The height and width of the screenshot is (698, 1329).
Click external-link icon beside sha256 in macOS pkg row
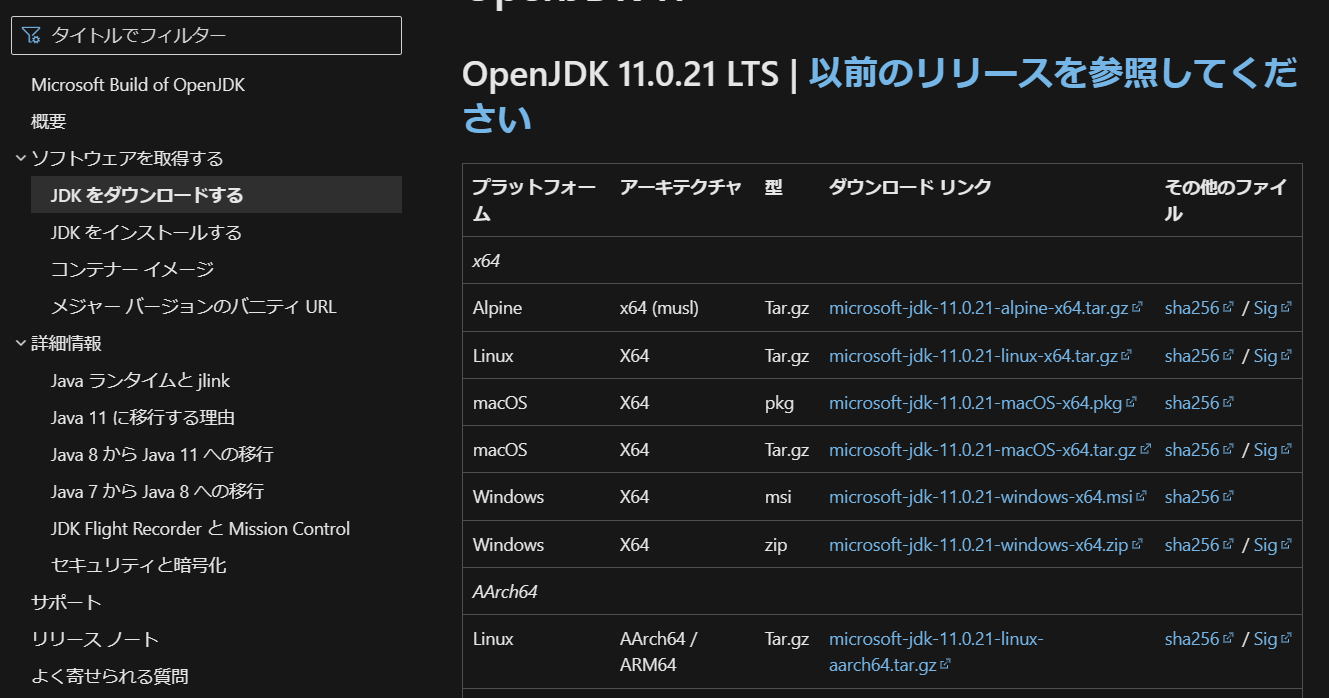point(1229,403)
